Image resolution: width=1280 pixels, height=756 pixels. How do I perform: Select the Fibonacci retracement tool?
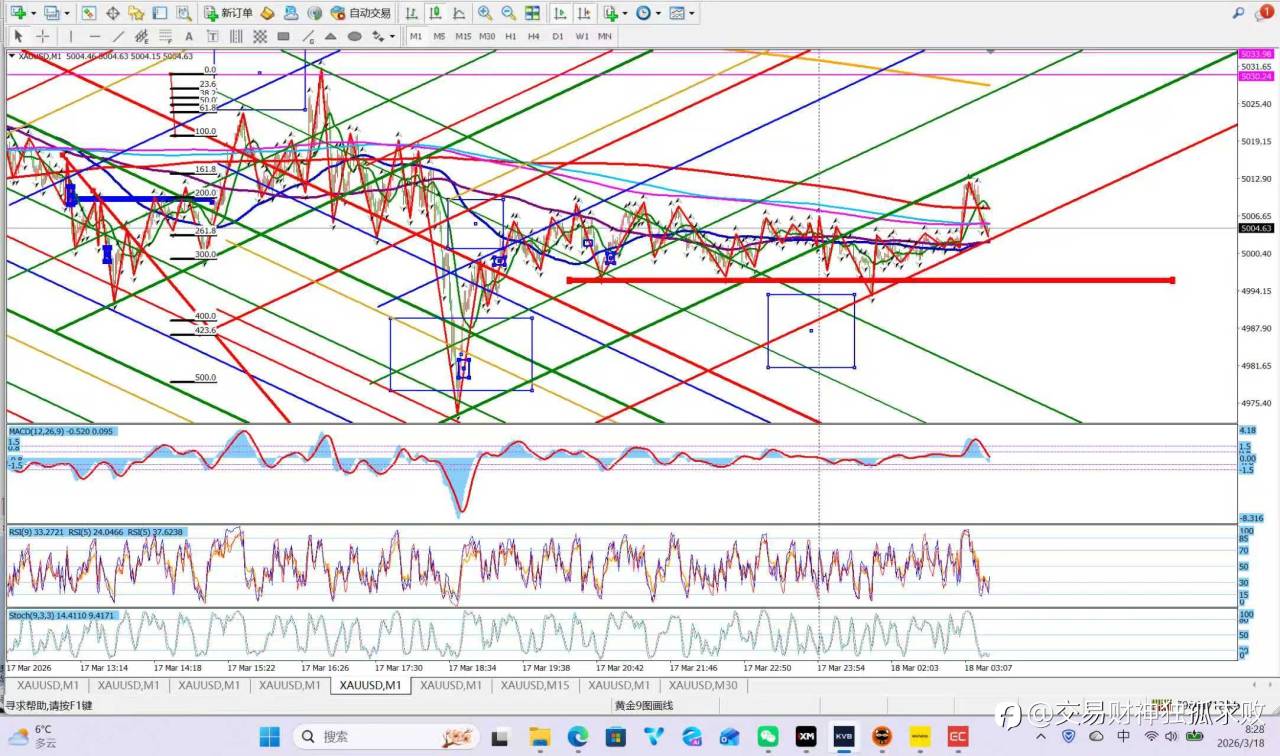coord(165,36)
